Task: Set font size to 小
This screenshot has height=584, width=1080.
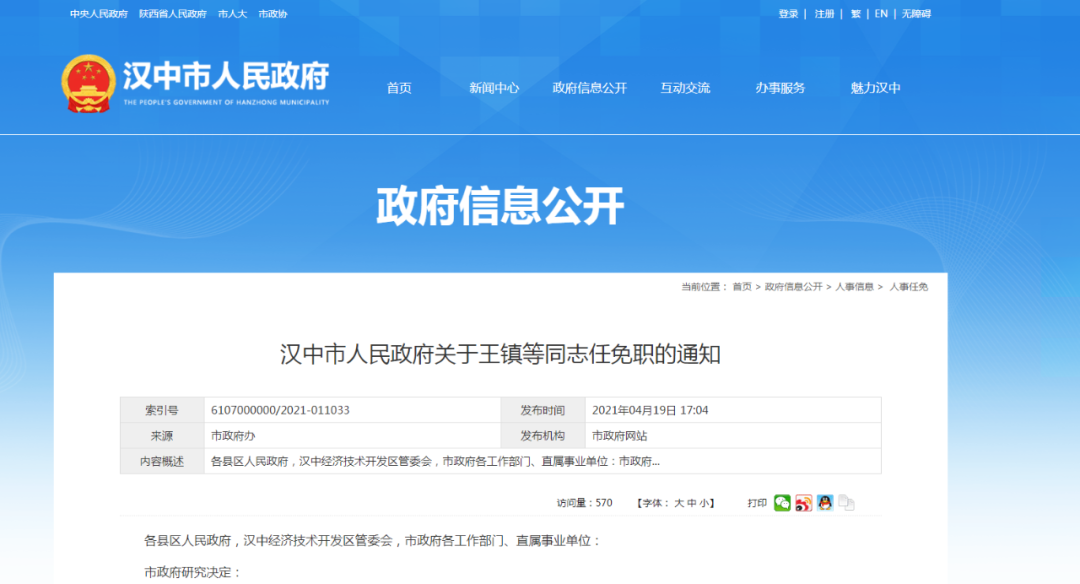Action: 704,503
